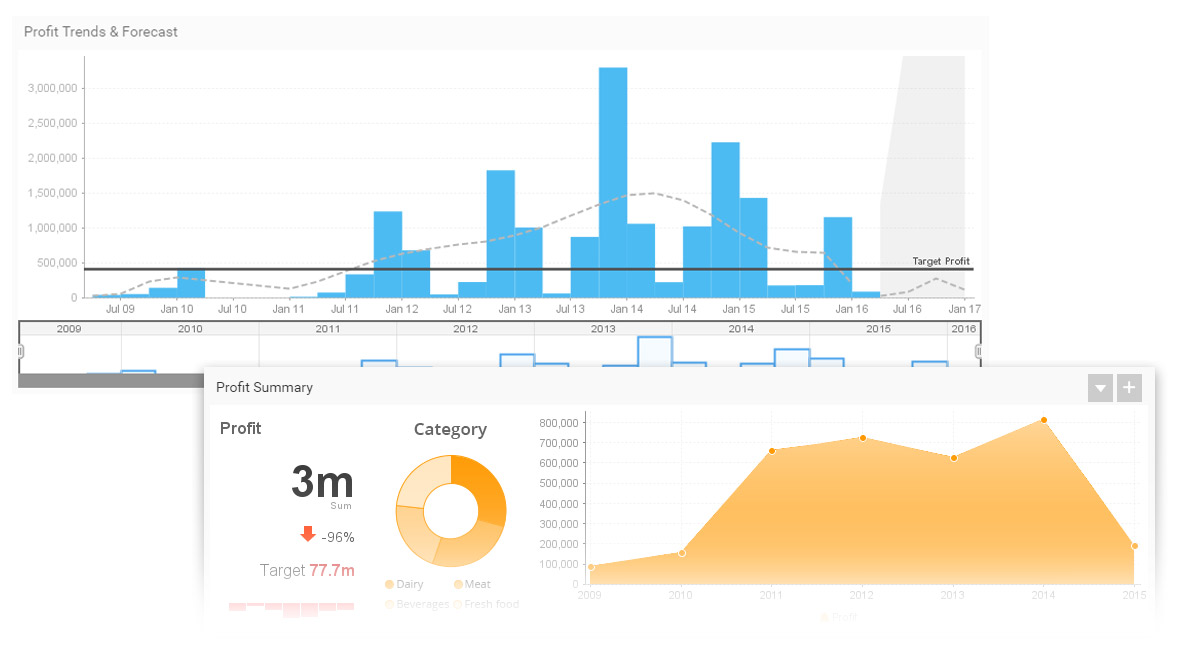
Task: Toggle the Meat legend item
Action: point(472,585)
